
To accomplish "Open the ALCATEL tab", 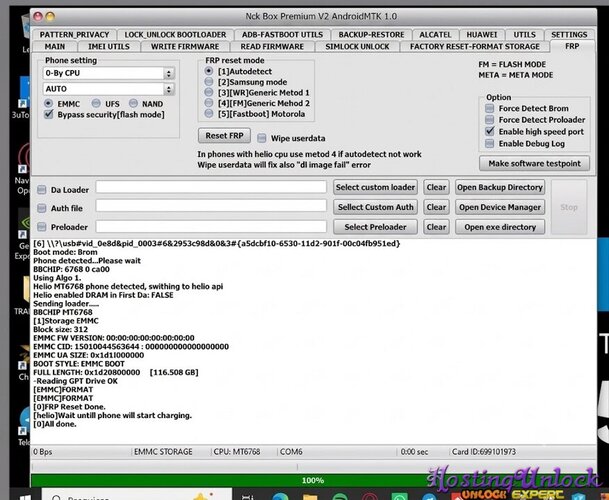I will pos(435,35).
